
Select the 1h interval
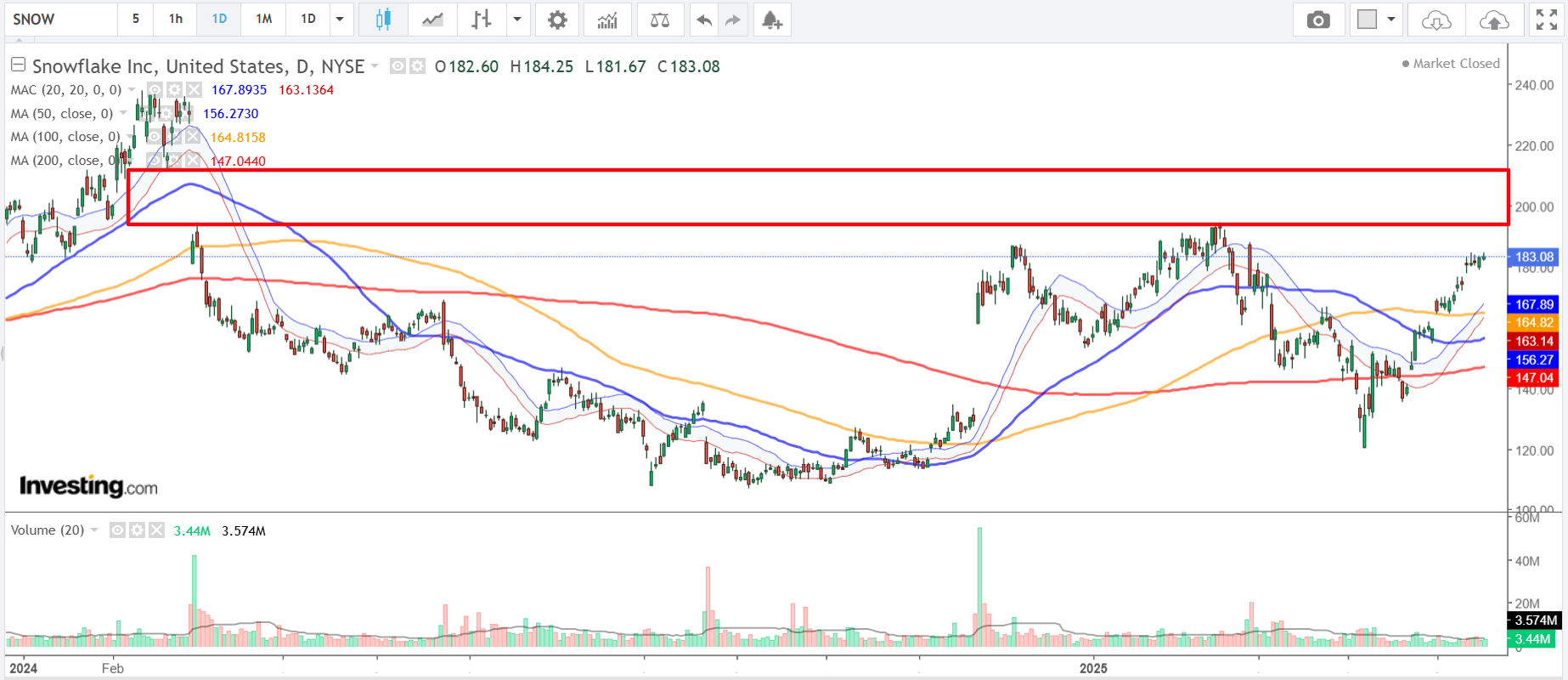[176, 19]
